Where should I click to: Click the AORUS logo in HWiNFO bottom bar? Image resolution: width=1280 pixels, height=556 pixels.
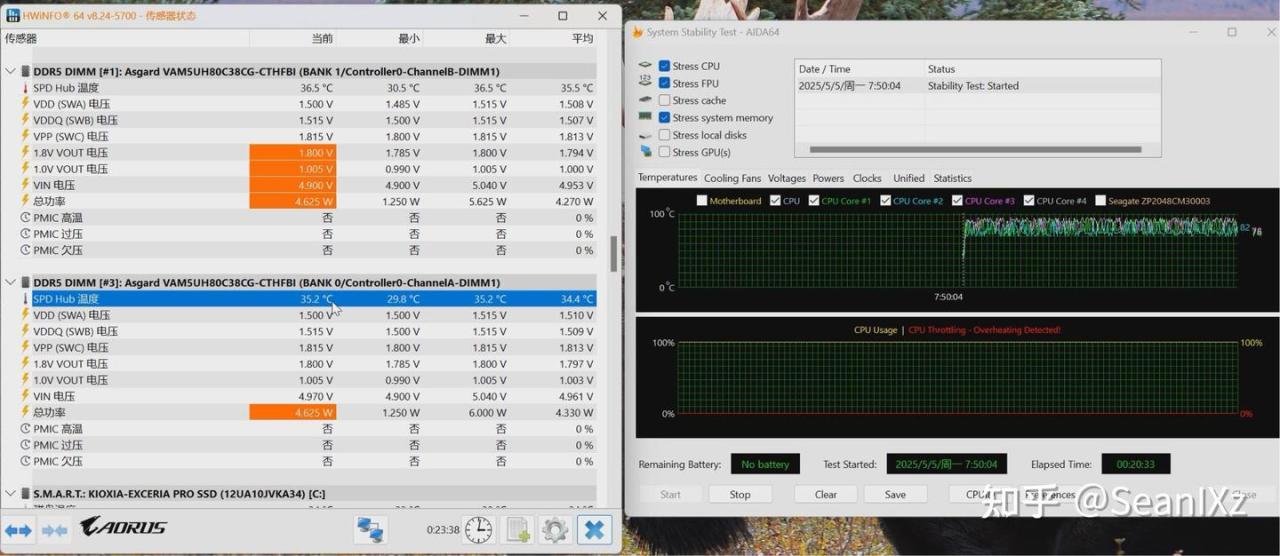123,527
